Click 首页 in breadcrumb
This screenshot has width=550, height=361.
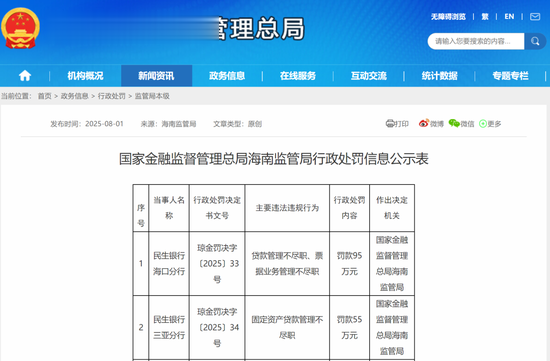pyautogui.click(x=45, y=96)
